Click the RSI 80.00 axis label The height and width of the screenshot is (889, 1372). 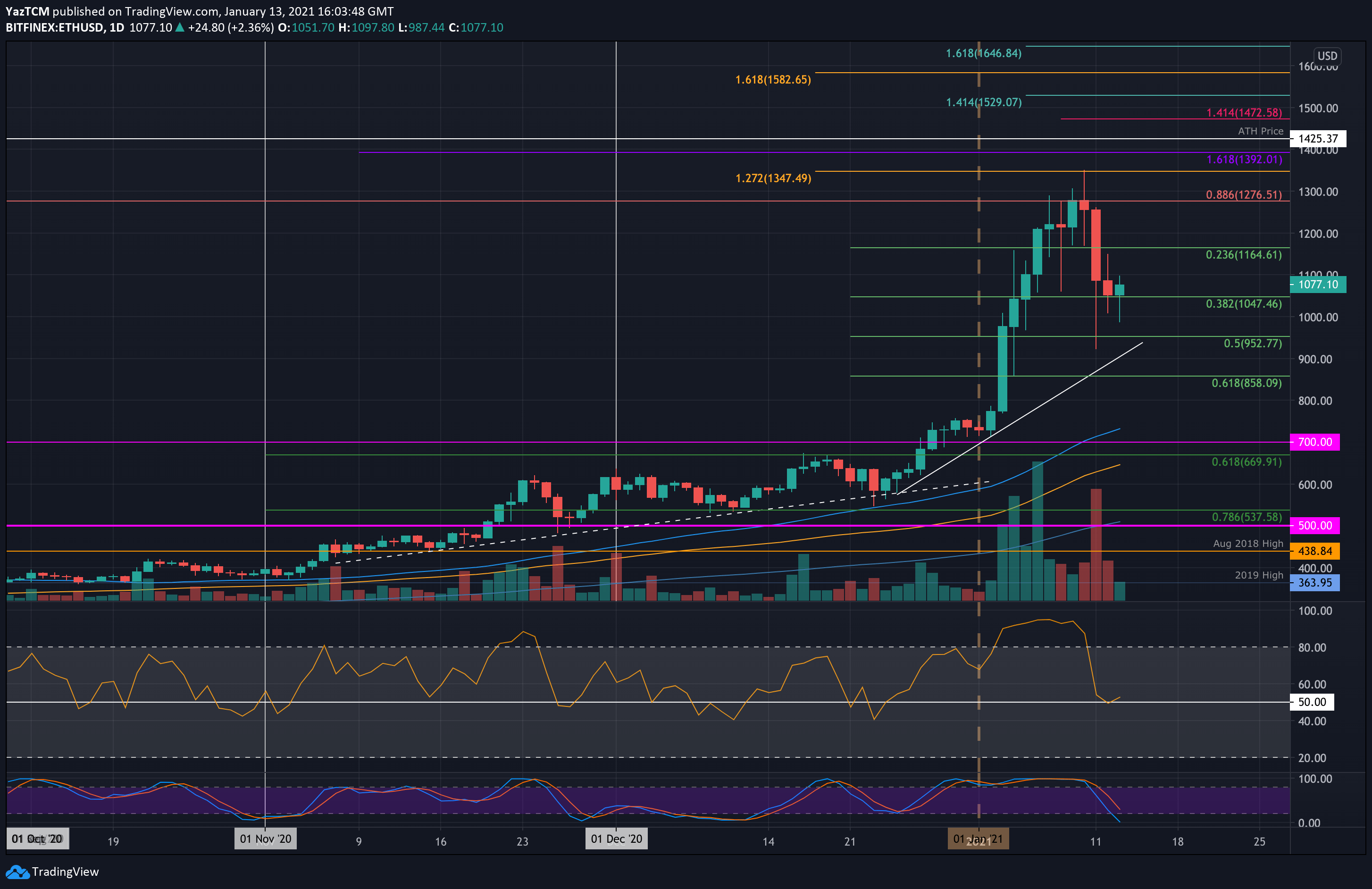(1312, 647)
